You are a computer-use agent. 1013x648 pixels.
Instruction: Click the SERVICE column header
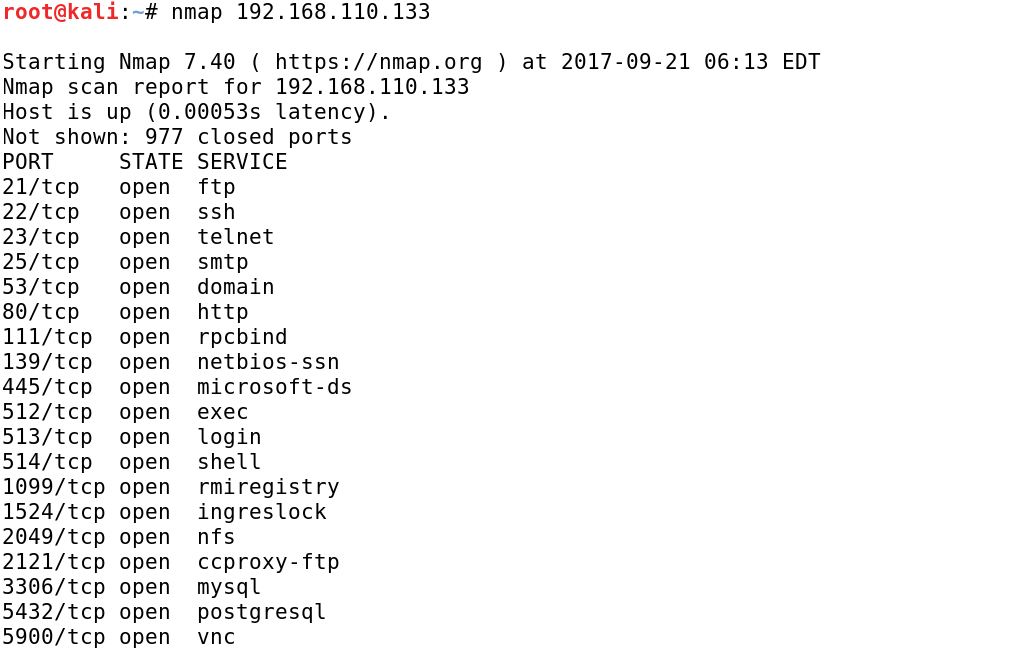(242, 162)
